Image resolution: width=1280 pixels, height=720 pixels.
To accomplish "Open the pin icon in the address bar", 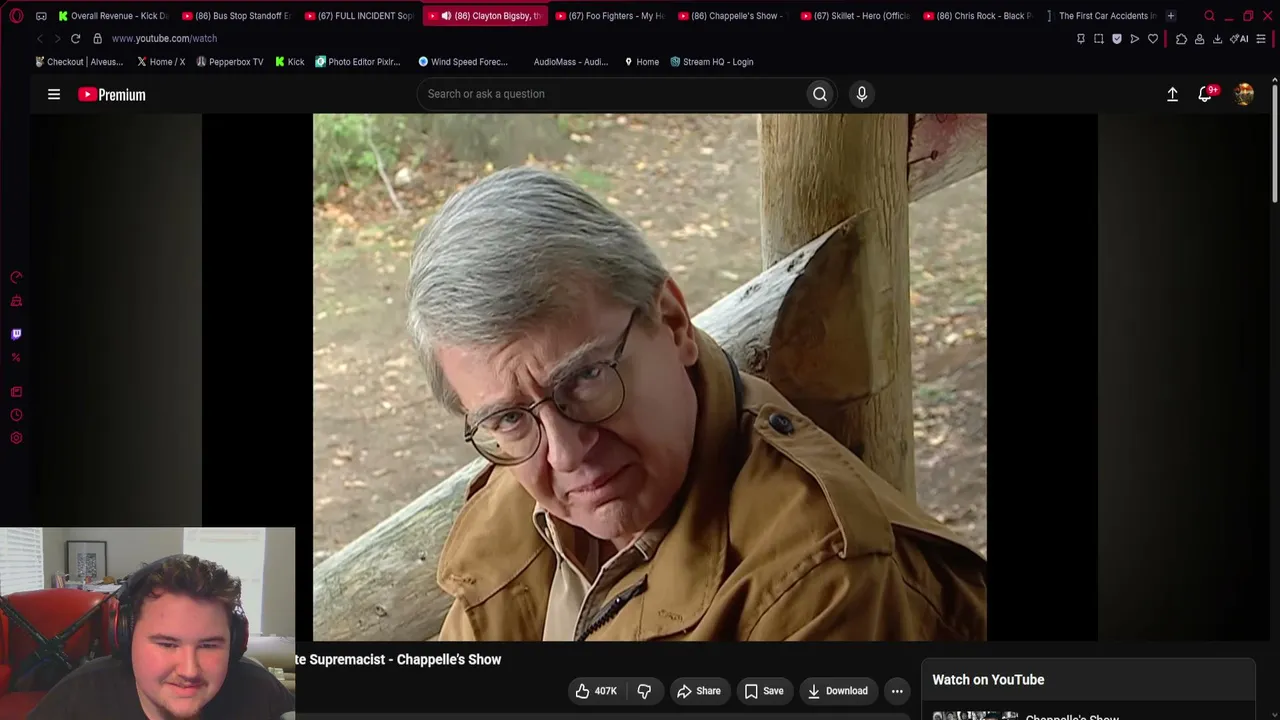I will coord(1081,39).
